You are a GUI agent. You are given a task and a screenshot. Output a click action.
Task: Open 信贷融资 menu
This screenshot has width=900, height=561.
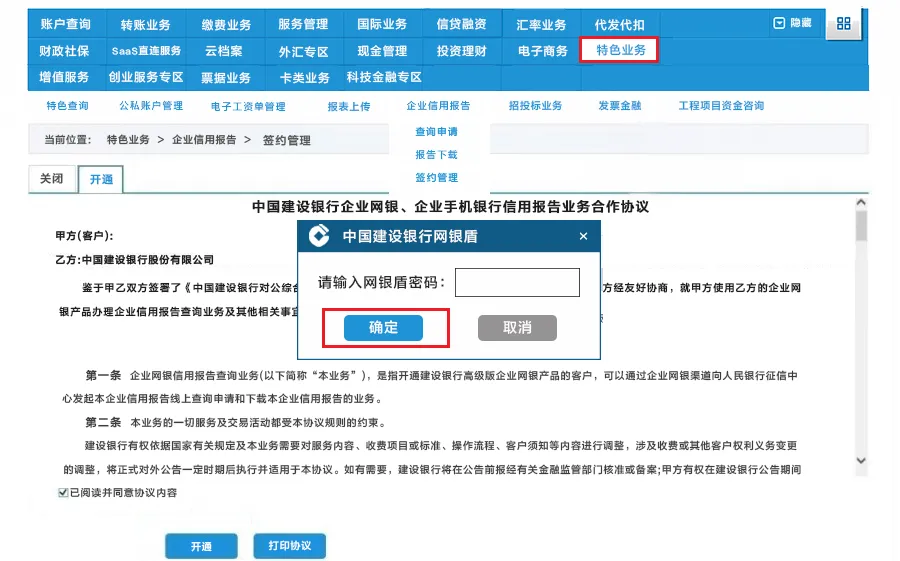461,24
